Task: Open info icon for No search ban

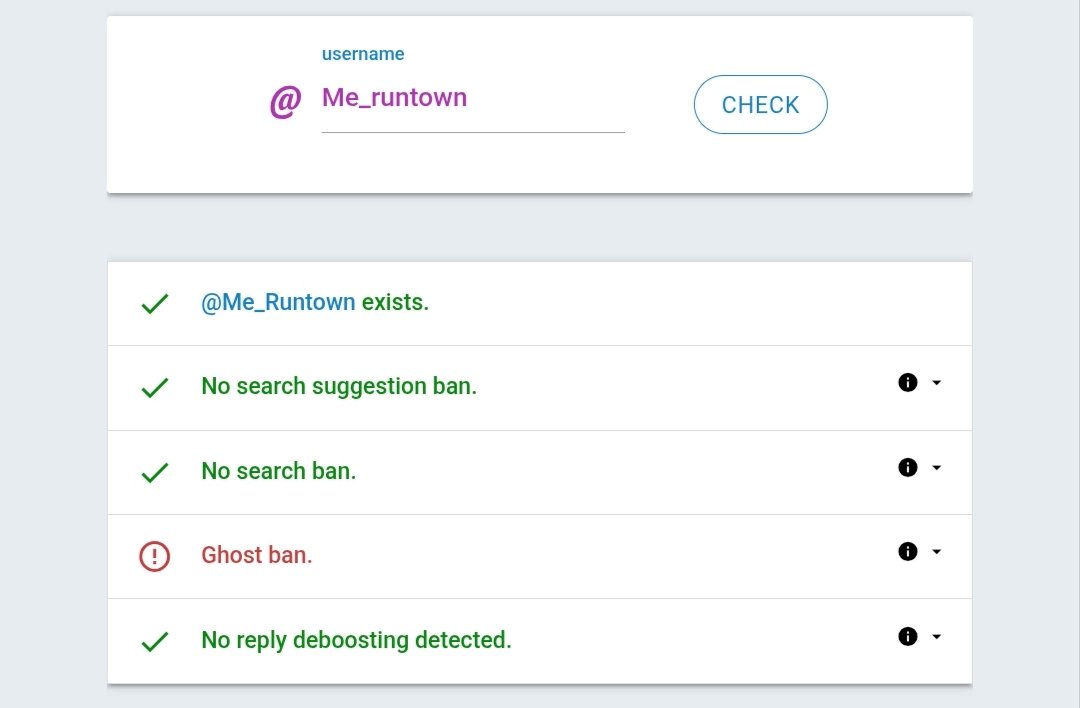Action: [908, 468]
